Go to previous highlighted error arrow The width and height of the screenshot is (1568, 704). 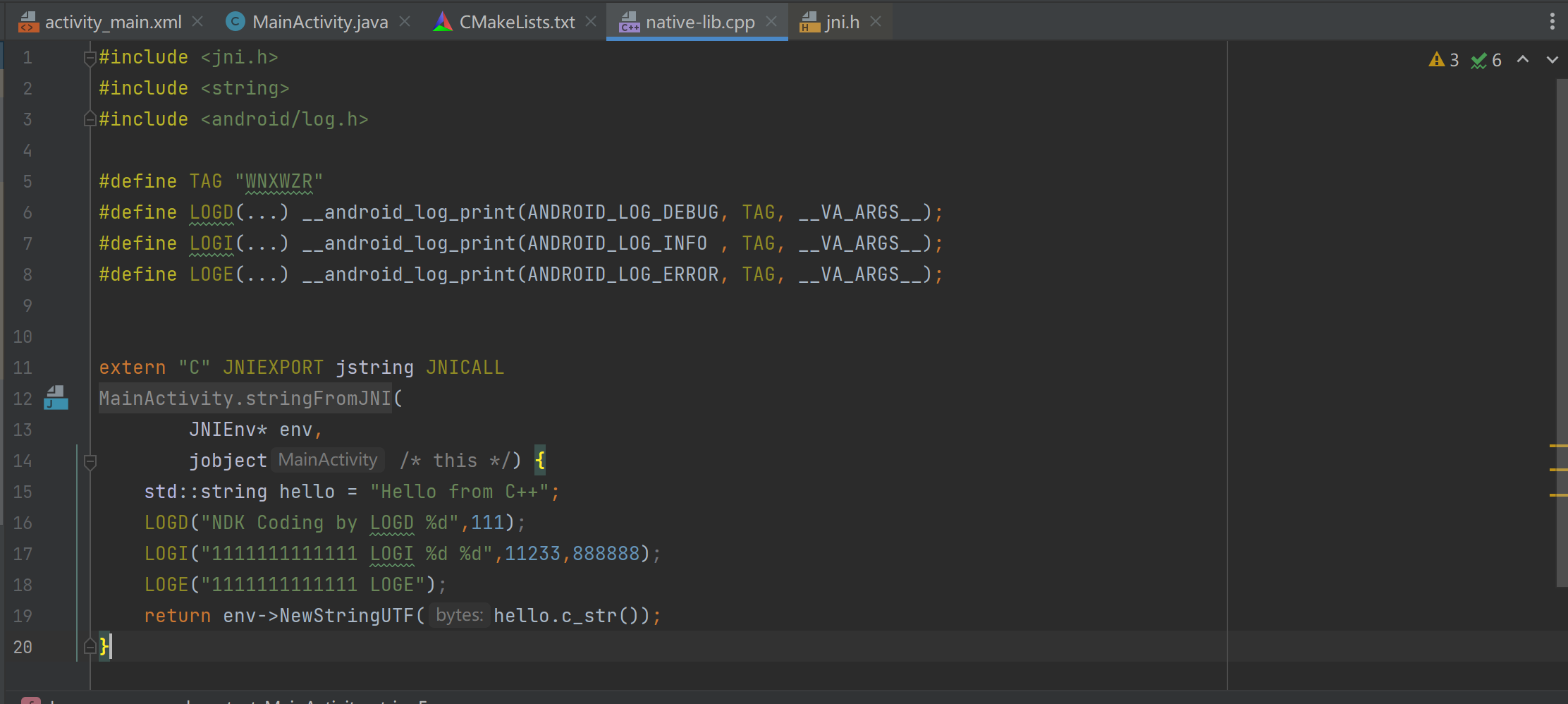1523,60
